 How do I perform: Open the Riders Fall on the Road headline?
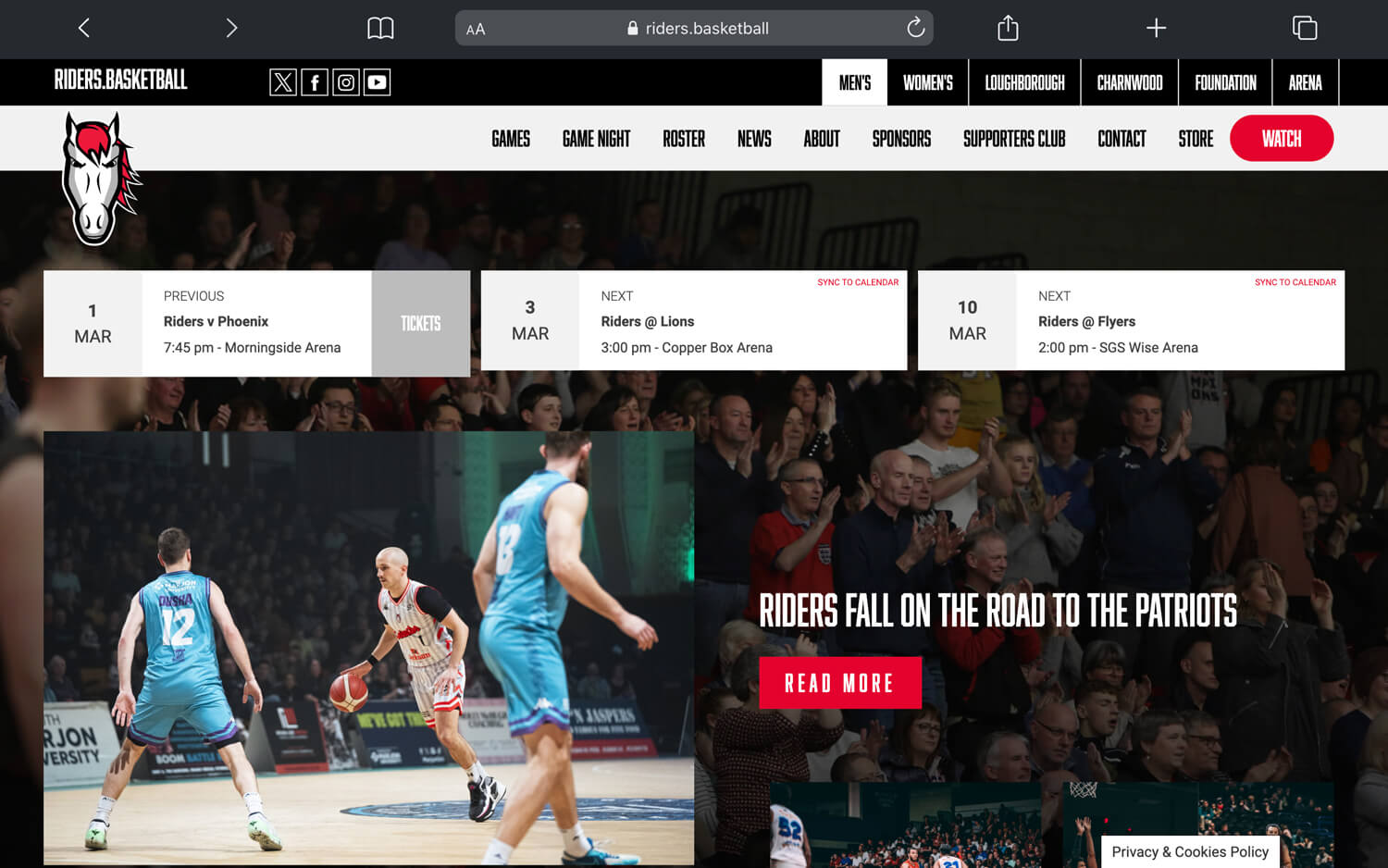tap(998, 611)
